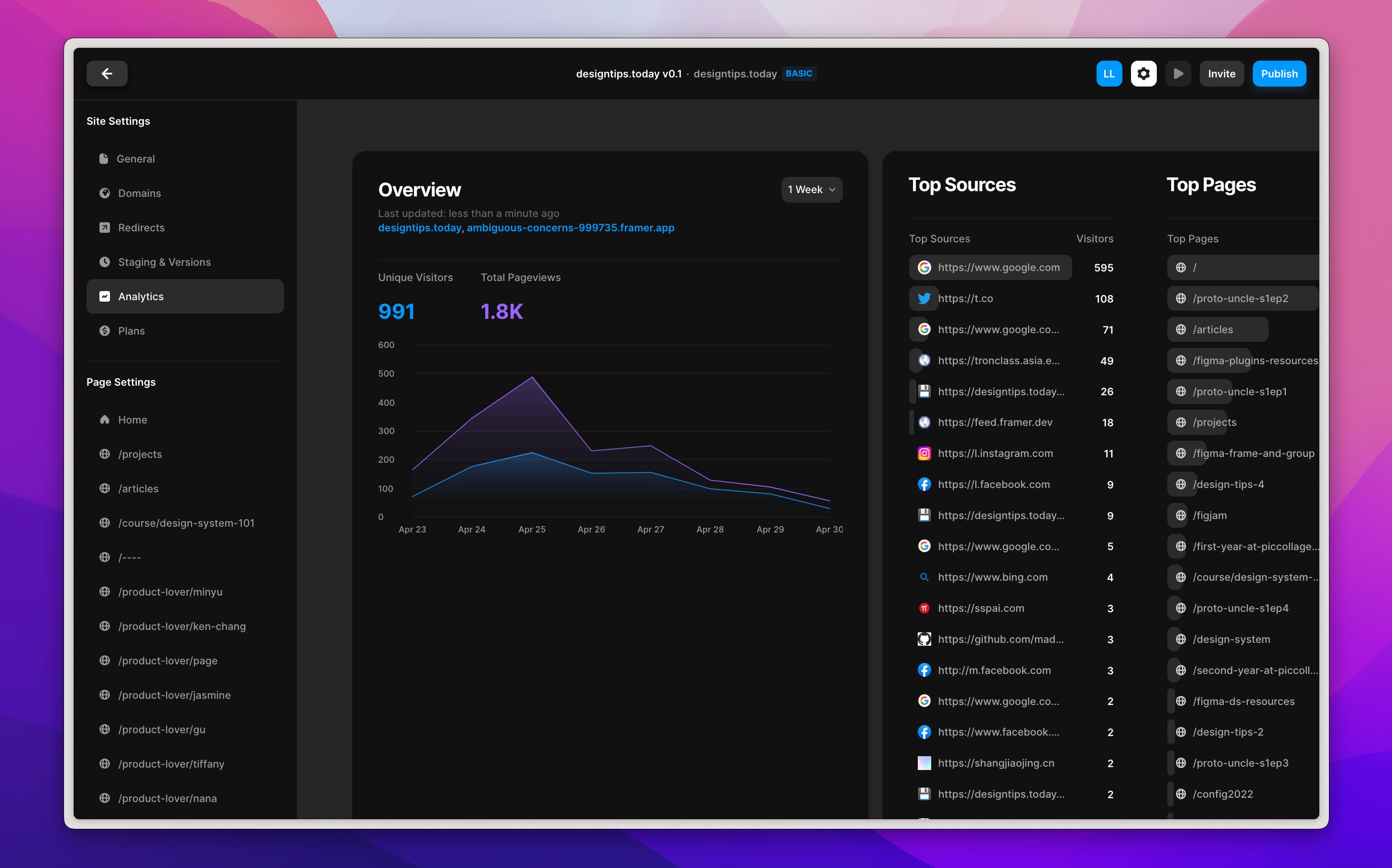Screen dimensions: 1392x868
Task: Go to Staging & Versions settings
Action: pos(164,262)
